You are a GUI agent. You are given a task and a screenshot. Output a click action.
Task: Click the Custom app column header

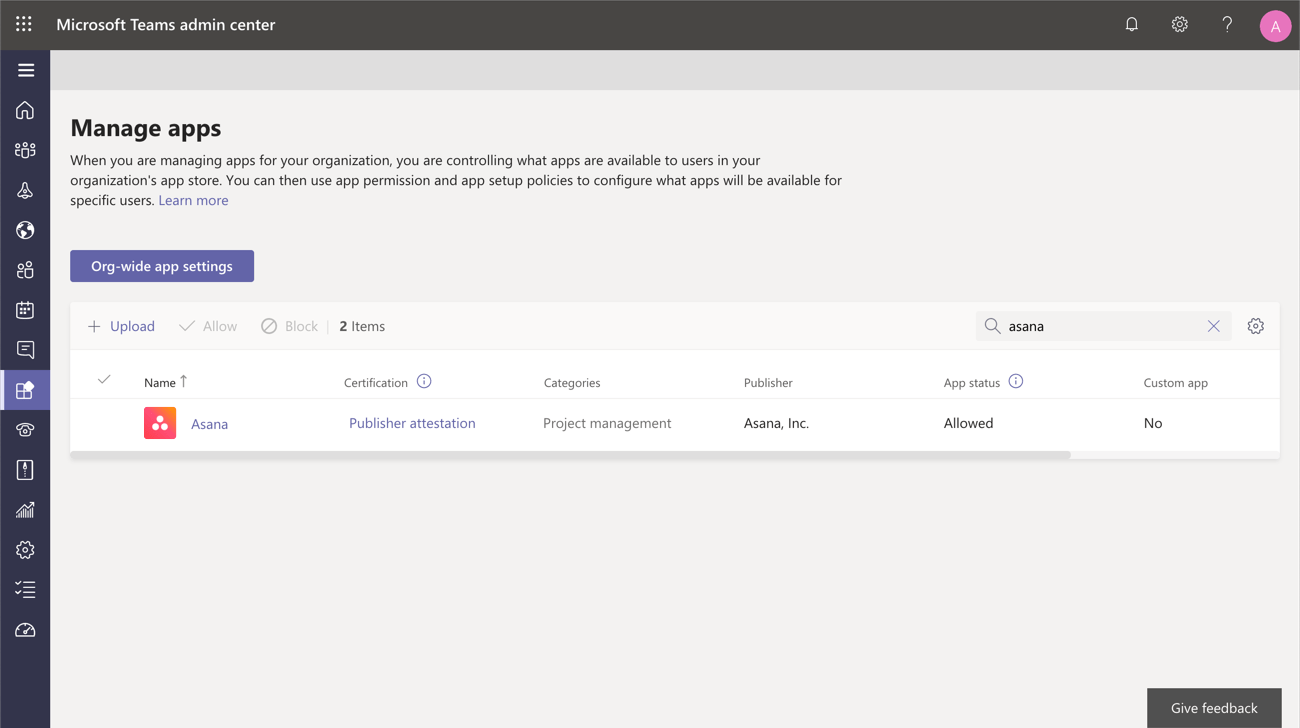coord(1176,382)
